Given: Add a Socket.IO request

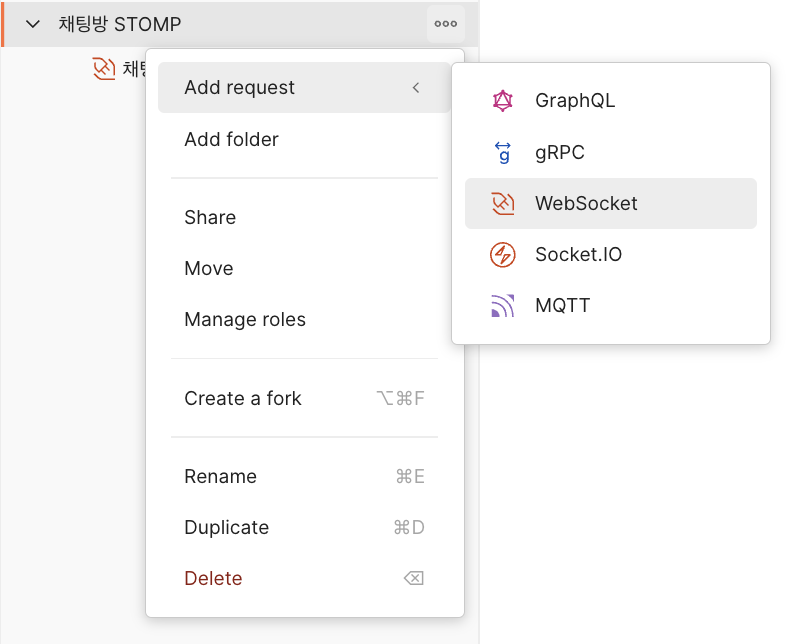Looking at the screenshot, I should 611,255.
